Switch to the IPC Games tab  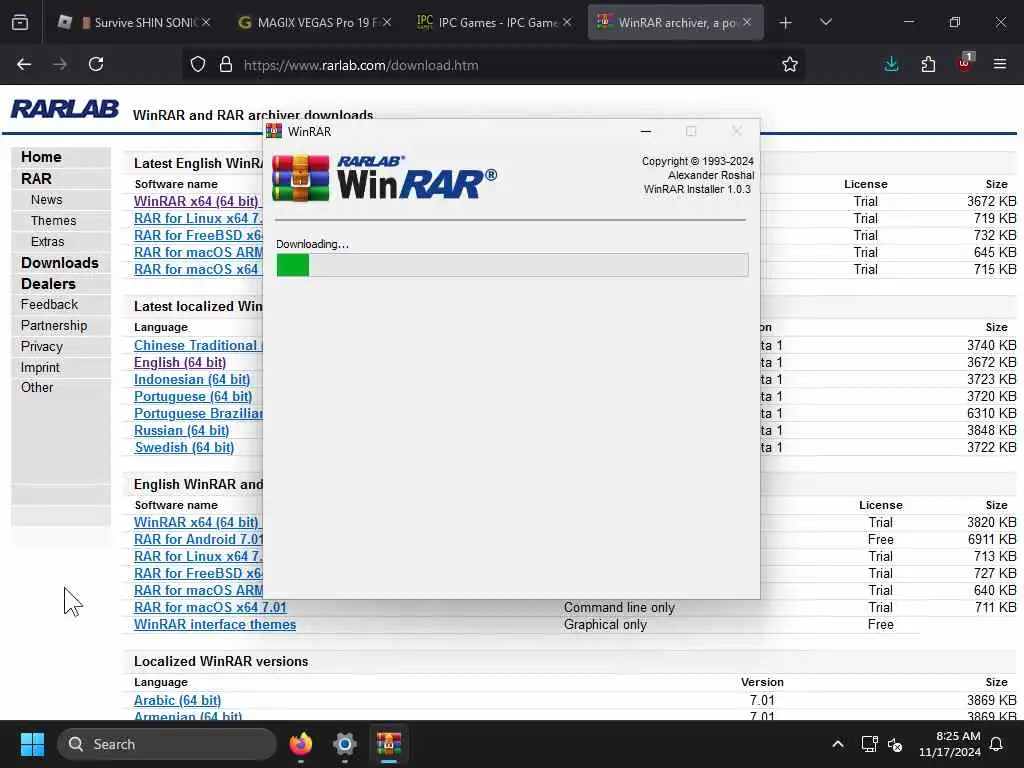(x=494, y=22)
